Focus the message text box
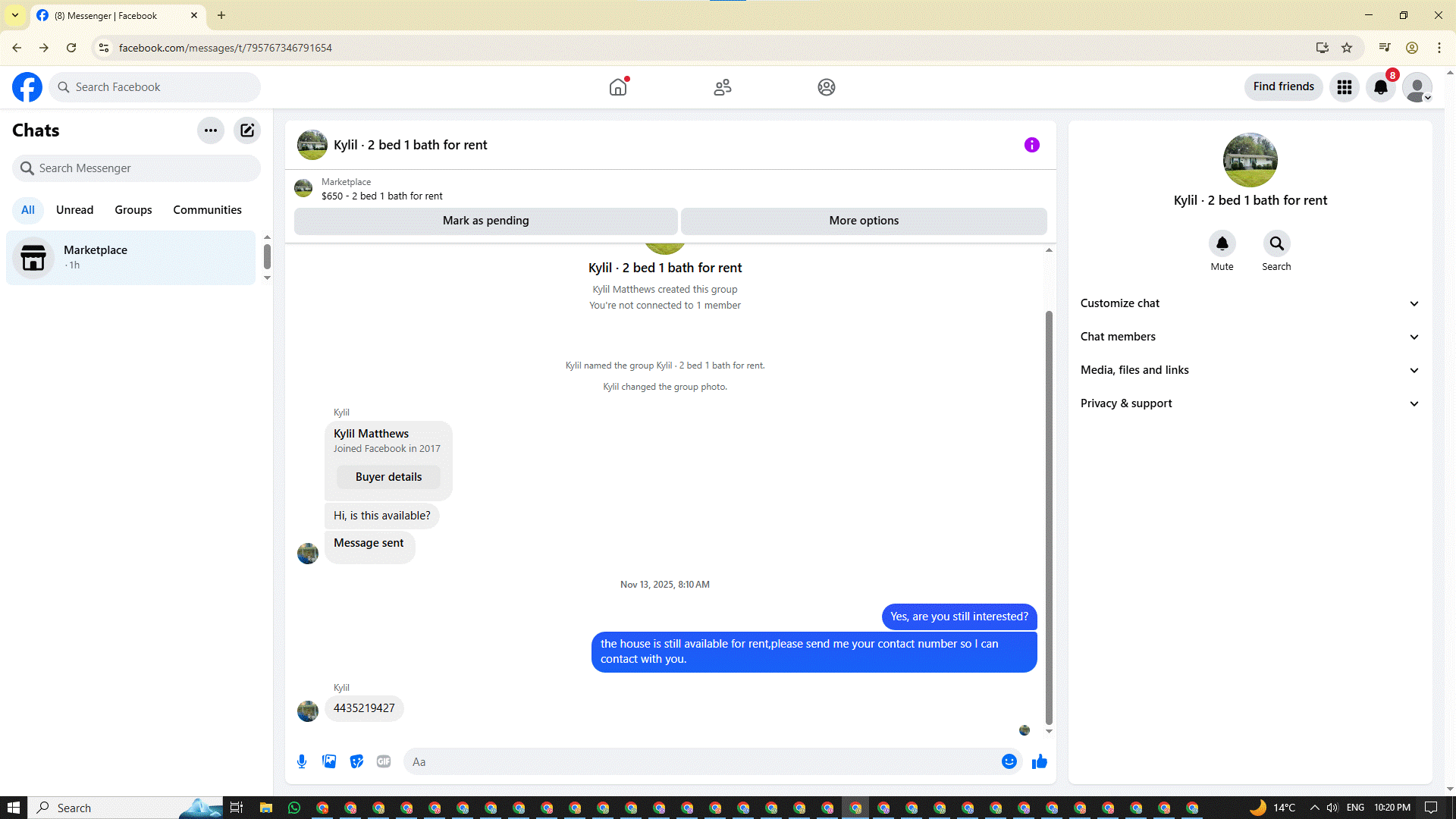The image size is (1456, 819). 713,761
